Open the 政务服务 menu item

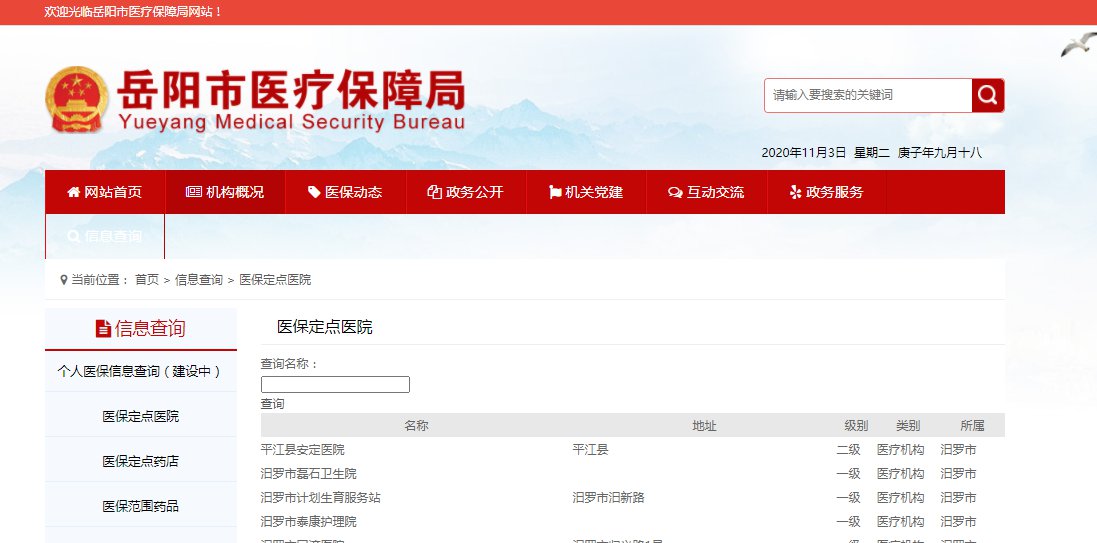click(826, 192)
